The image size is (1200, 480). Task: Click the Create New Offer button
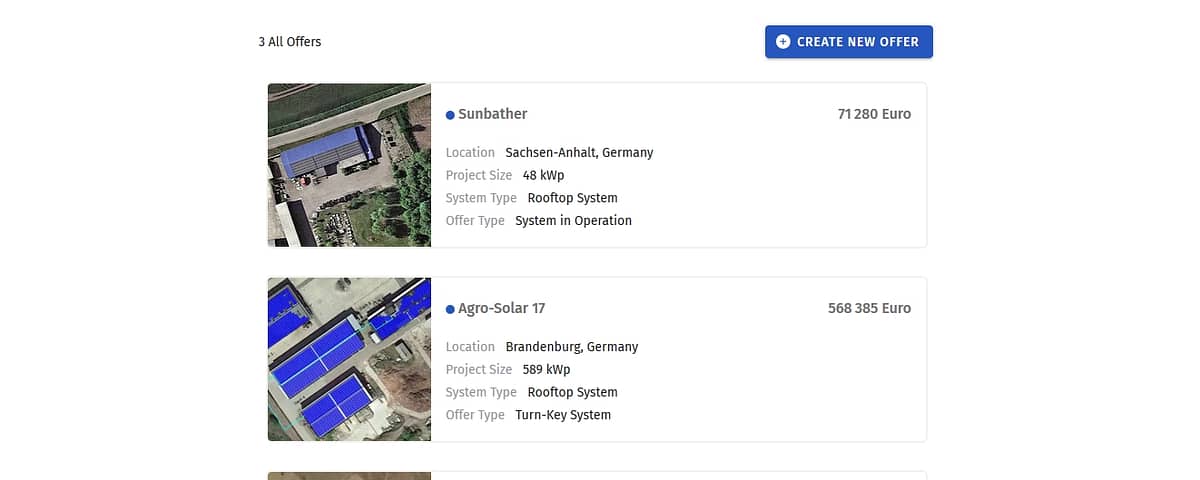[849, 42]
